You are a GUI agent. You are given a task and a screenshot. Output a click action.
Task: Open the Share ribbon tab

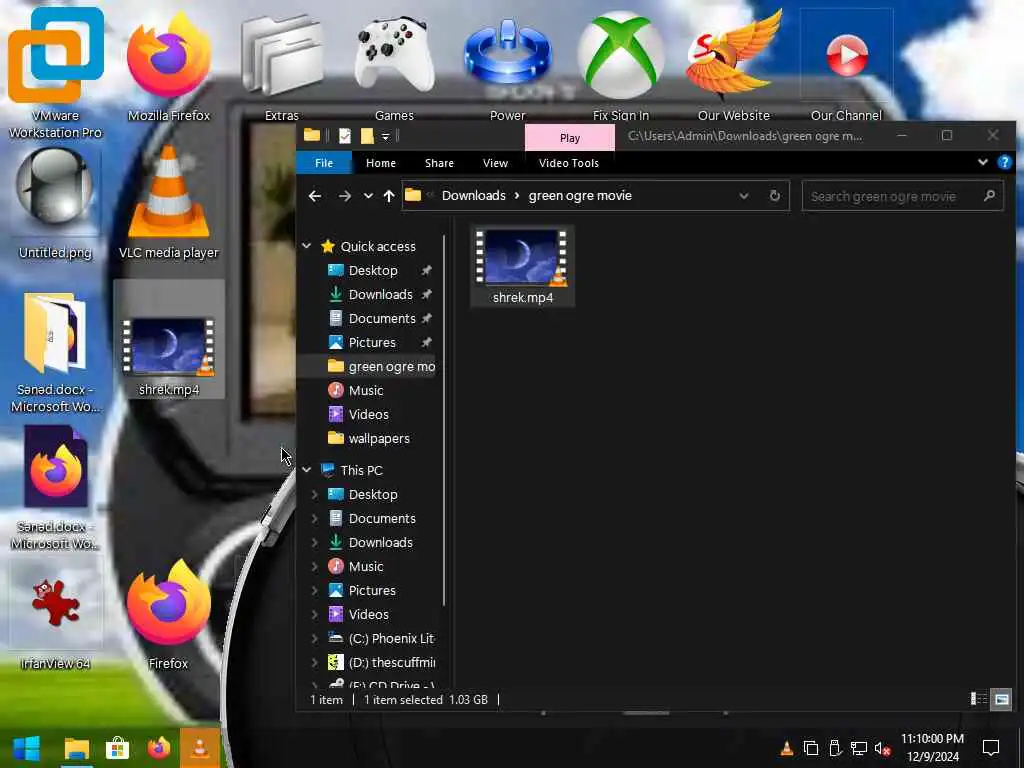(440, 163)
